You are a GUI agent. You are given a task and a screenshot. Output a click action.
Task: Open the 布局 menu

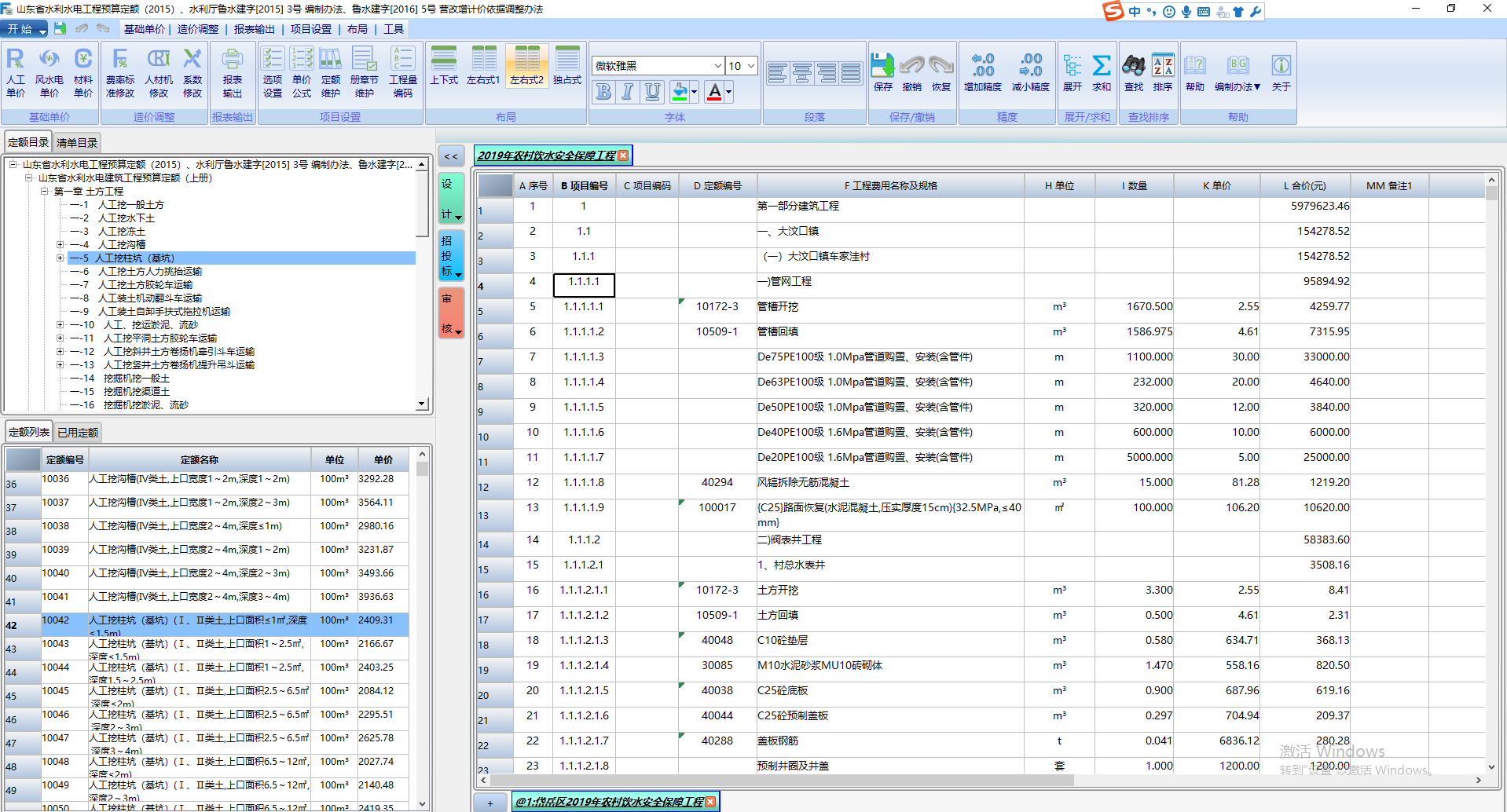tap(357, 29)
